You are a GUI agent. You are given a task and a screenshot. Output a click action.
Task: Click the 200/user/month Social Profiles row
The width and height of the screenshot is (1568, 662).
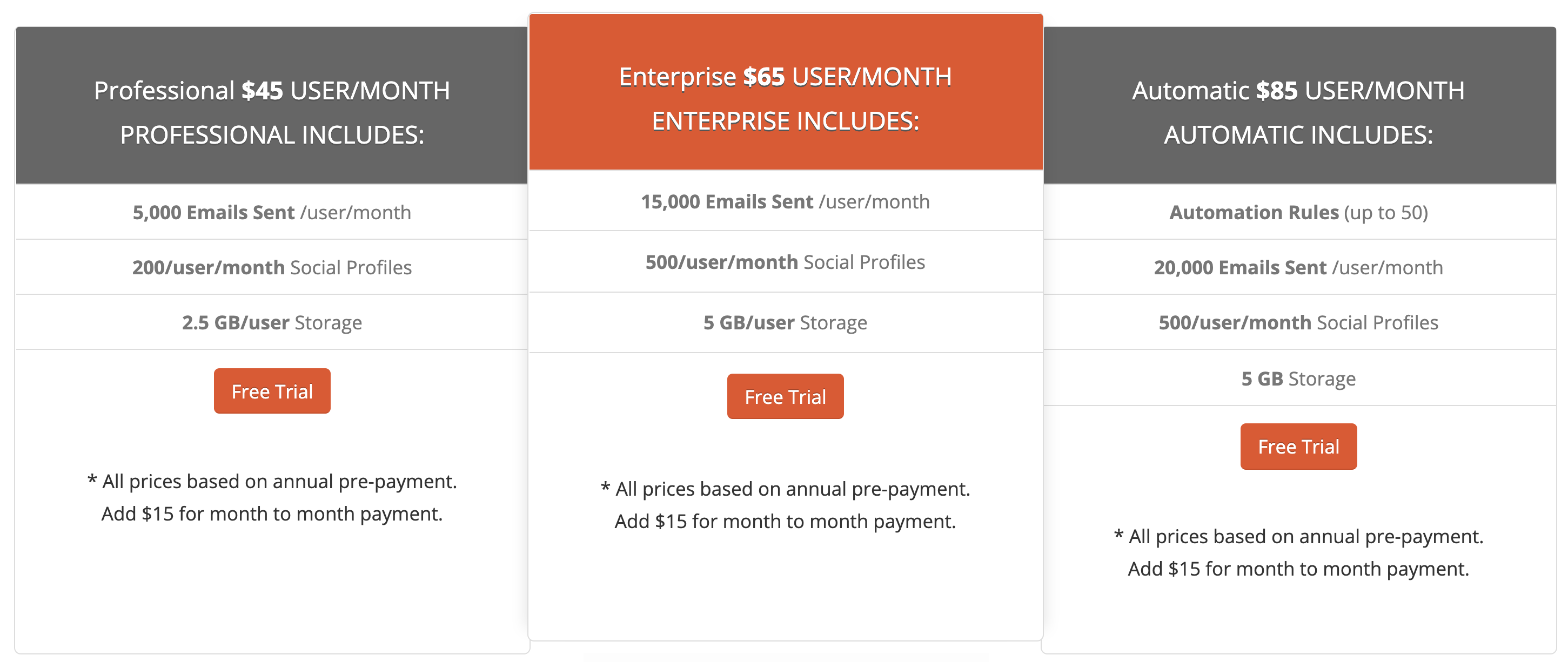pyautogui.click(x=272, y=267)
